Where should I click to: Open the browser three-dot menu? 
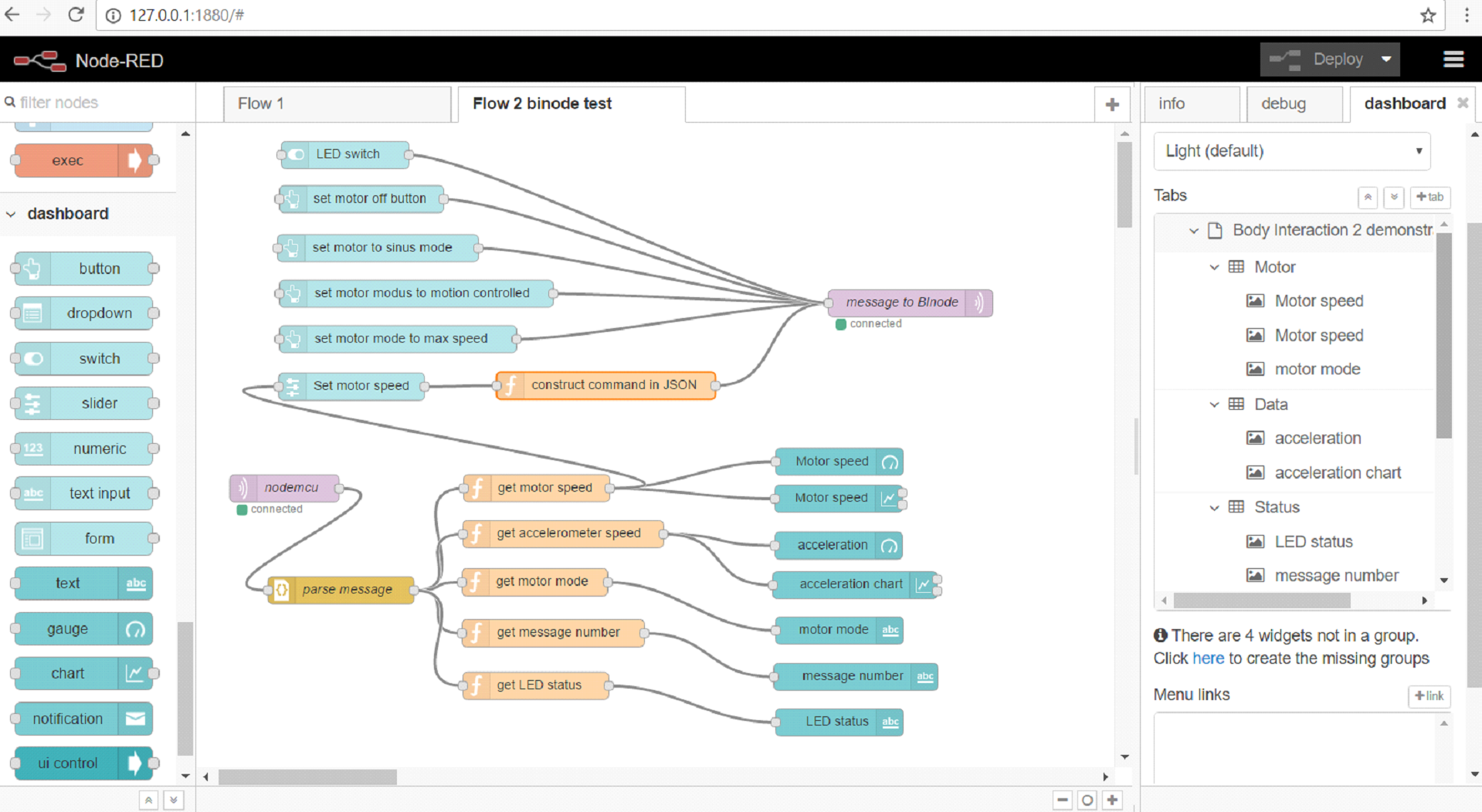point(1467,15)
